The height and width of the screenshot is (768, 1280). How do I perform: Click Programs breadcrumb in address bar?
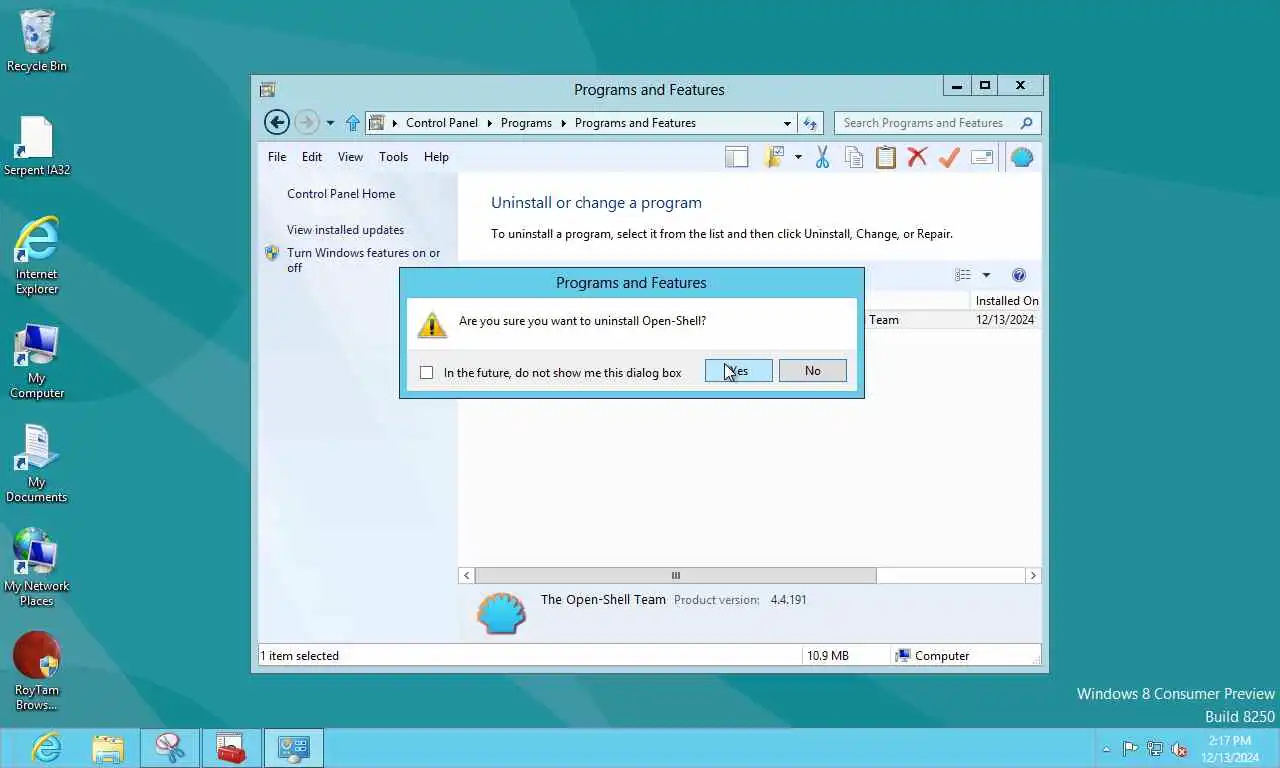pos(526,123)
